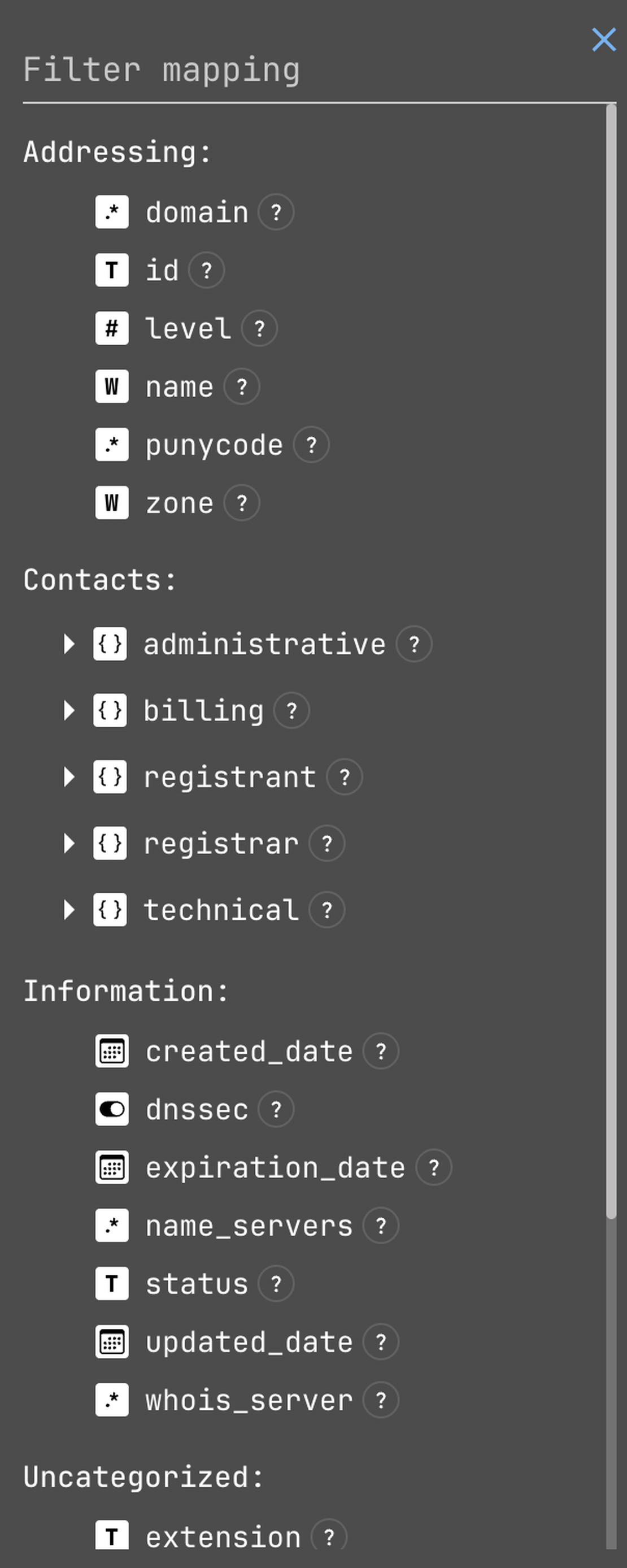The height and width of the screenshot is (1568, 627).
Task: Click the help icon next to expiration_date
Action: click(433, 1167)
